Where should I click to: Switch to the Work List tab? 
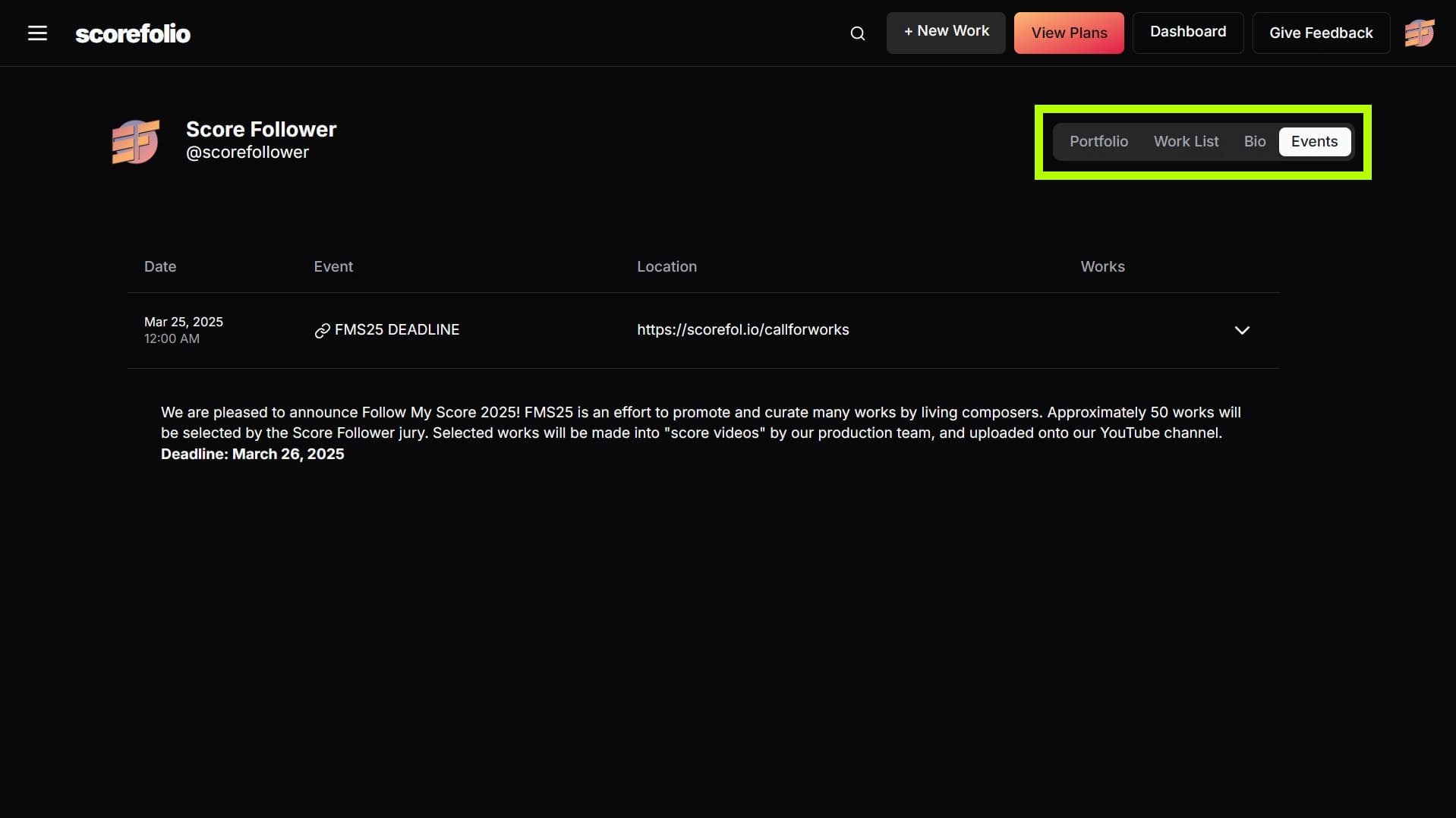pyautogui.click(x=1186, y=142)
